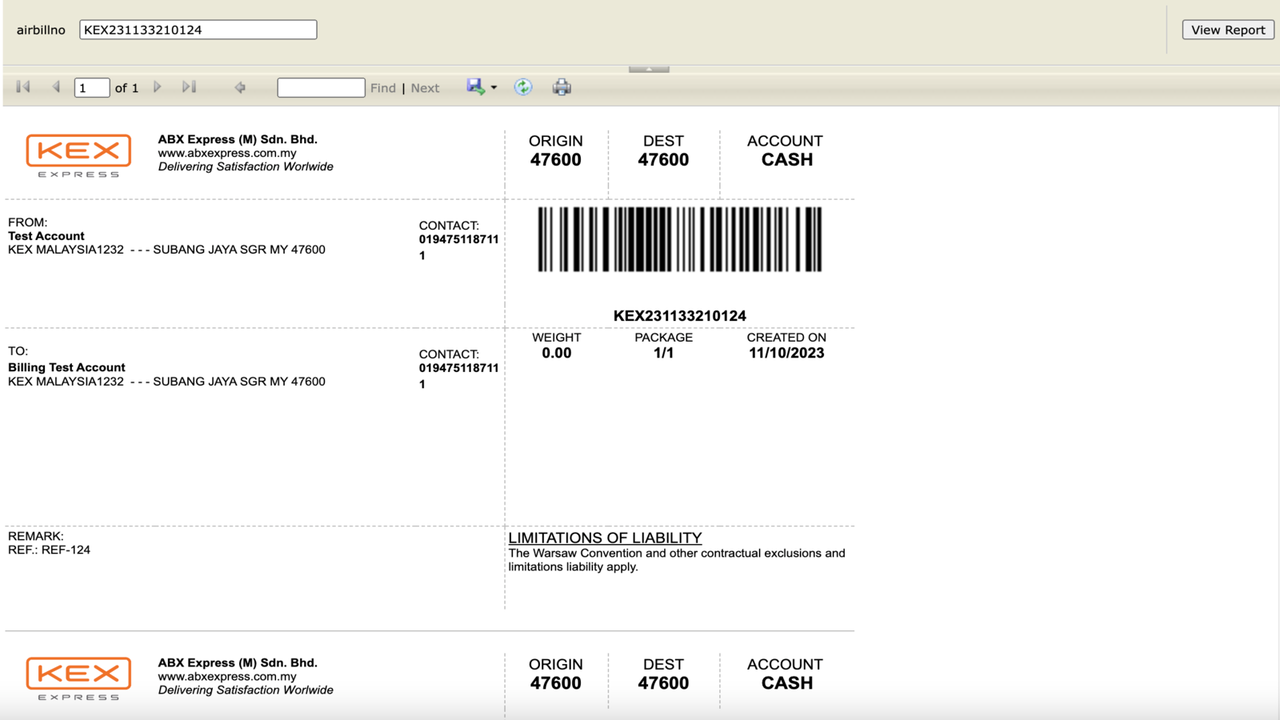The width and height of the screenshot is (1280, 720).
Task: Select the 'REF.: REF-124' remark text
Action: click(49, 550)
